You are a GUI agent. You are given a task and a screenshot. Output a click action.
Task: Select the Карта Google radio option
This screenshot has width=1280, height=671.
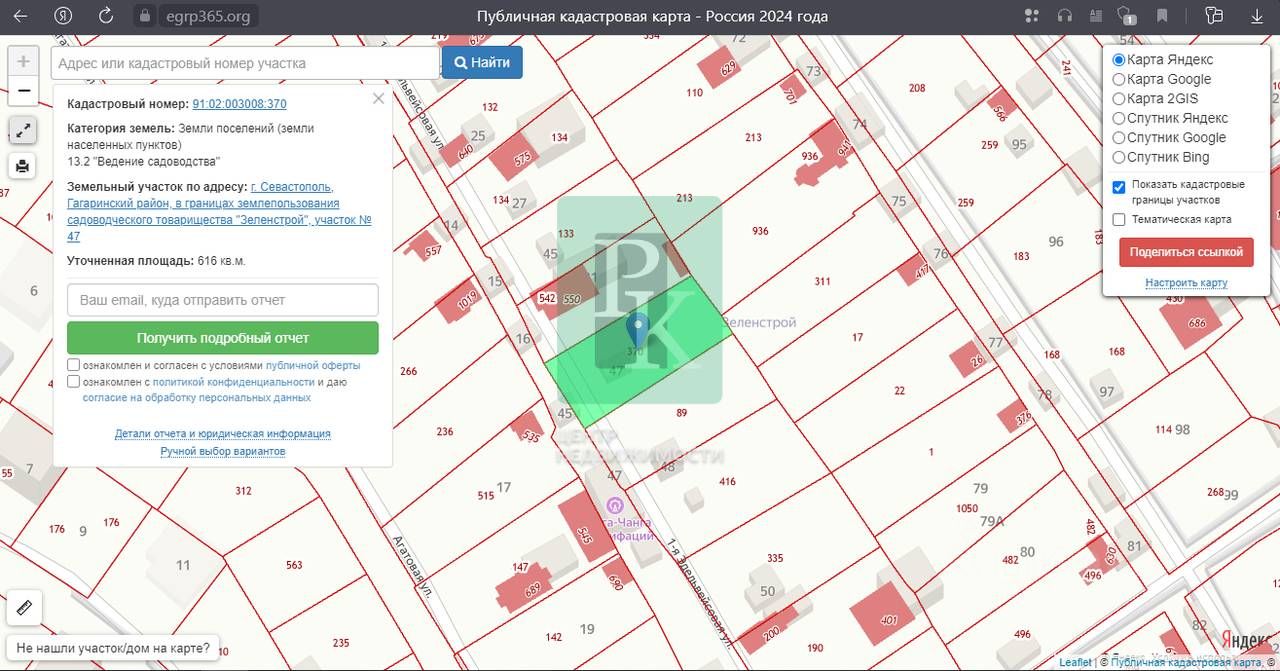tap(1119, 79)
